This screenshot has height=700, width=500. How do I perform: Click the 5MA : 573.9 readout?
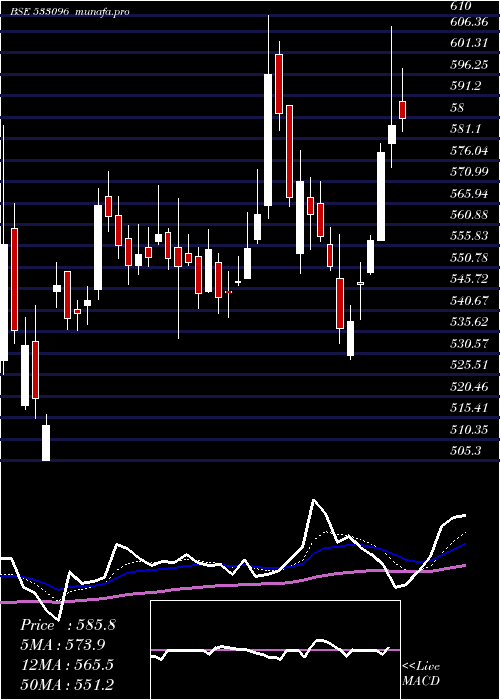65,645
